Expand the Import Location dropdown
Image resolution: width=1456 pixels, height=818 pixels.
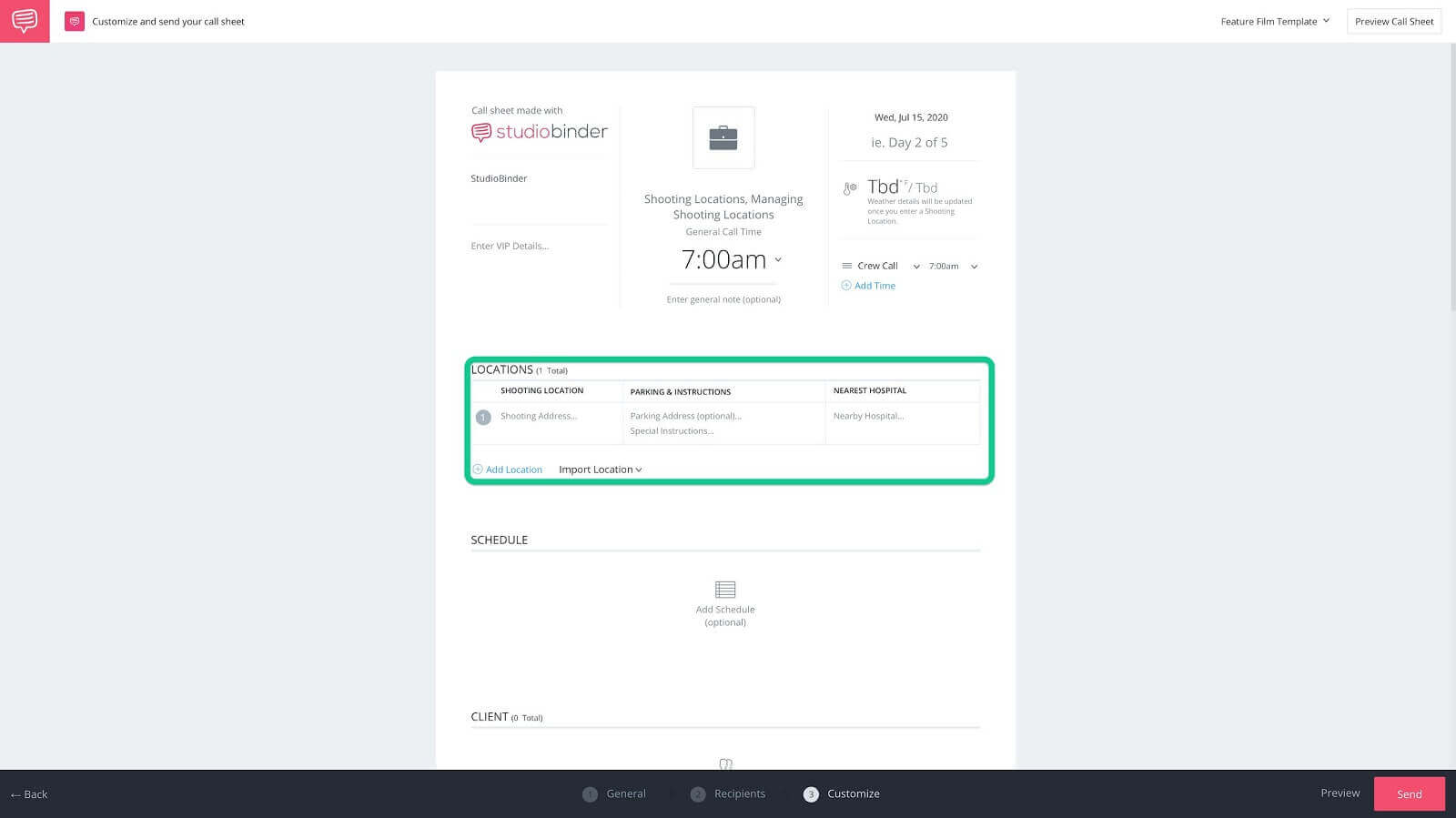tap(601, 470)
